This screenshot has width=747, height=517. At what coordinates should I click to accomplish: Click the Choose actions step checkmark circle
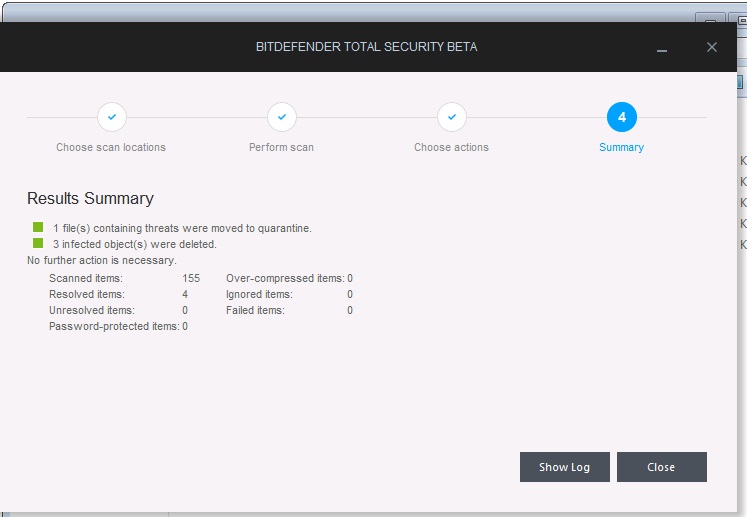[452, 117]
